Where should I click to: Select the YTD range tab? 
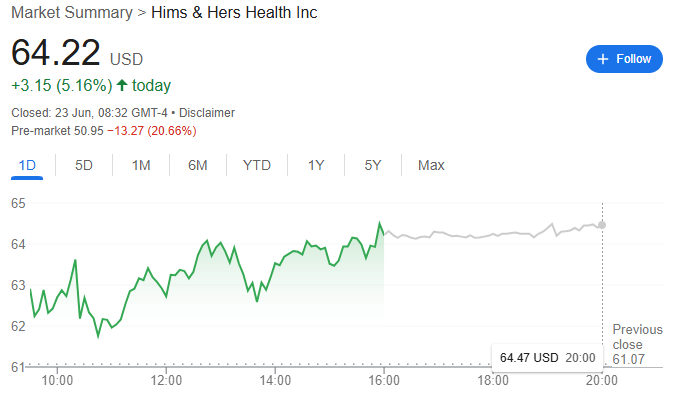pos(257,165)
